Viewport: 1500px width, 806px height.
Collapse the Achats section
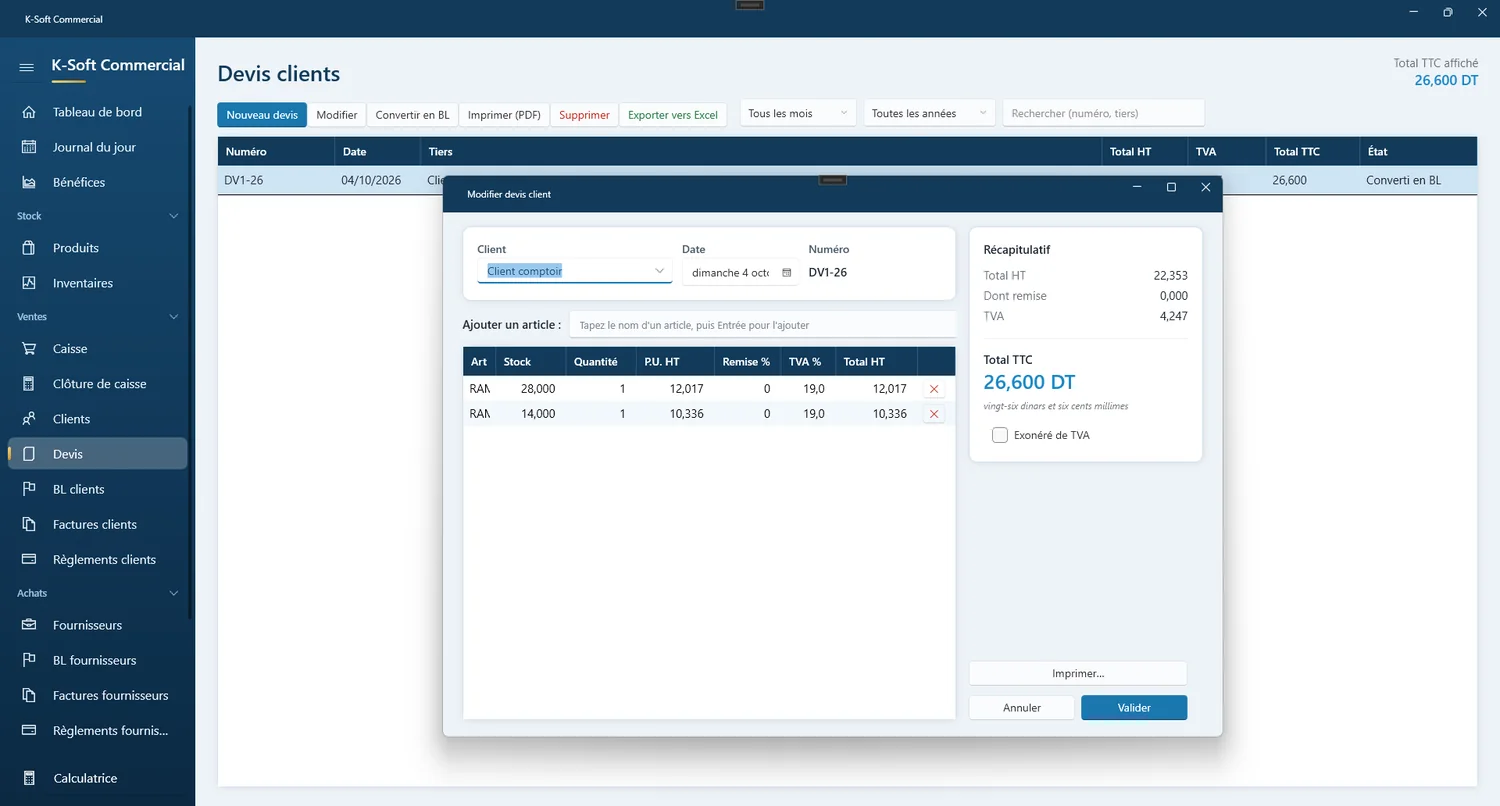point(174,593)
